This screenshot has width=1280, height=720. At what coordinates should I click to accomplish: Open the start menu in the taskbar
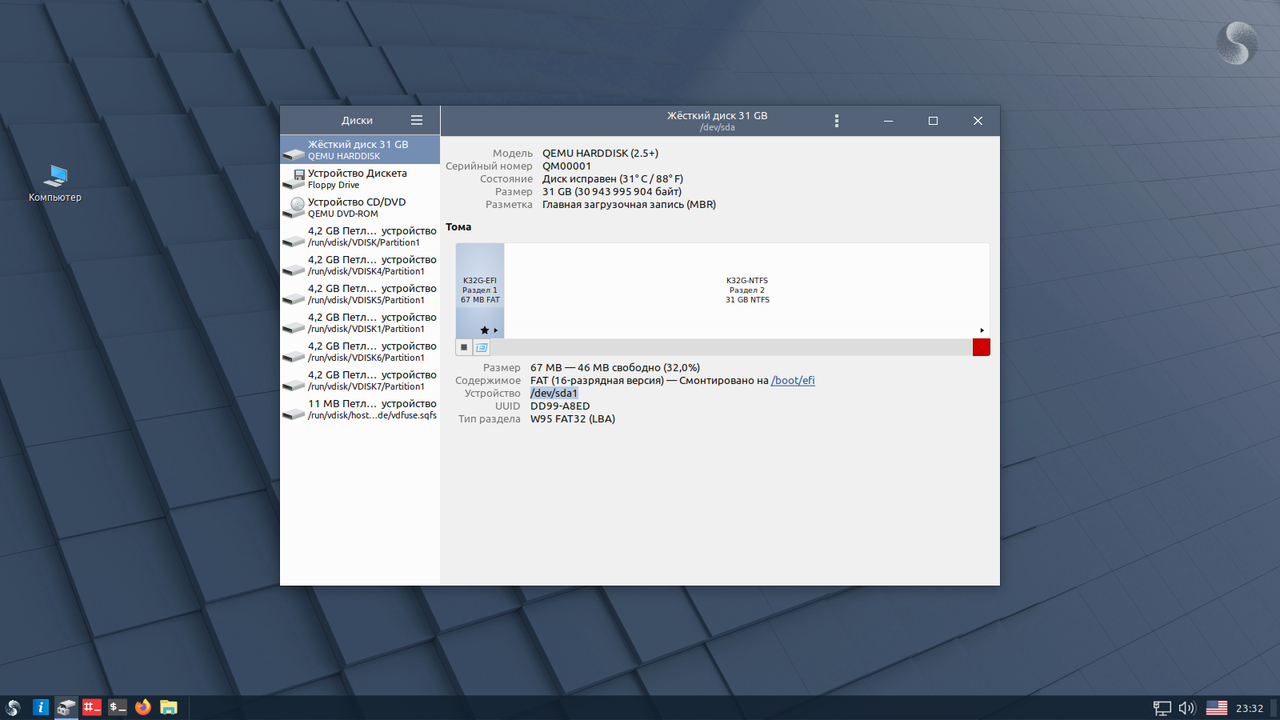point(14,708)
